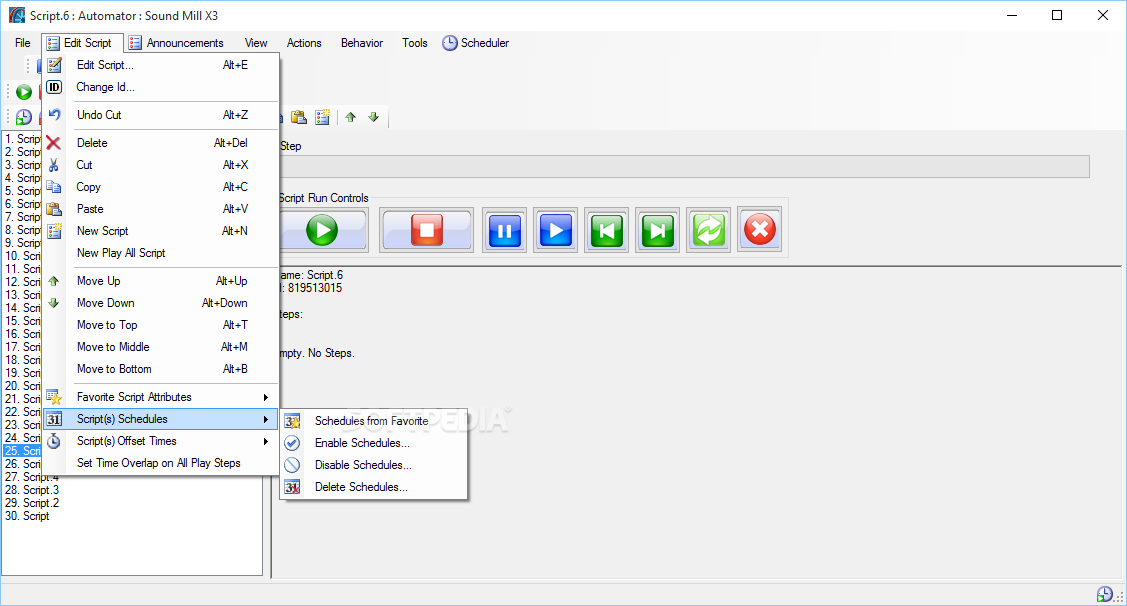1127x606 pixels.
Task: Click the Delete Schedules calendar icon
Action: click(x=293, y=487)
